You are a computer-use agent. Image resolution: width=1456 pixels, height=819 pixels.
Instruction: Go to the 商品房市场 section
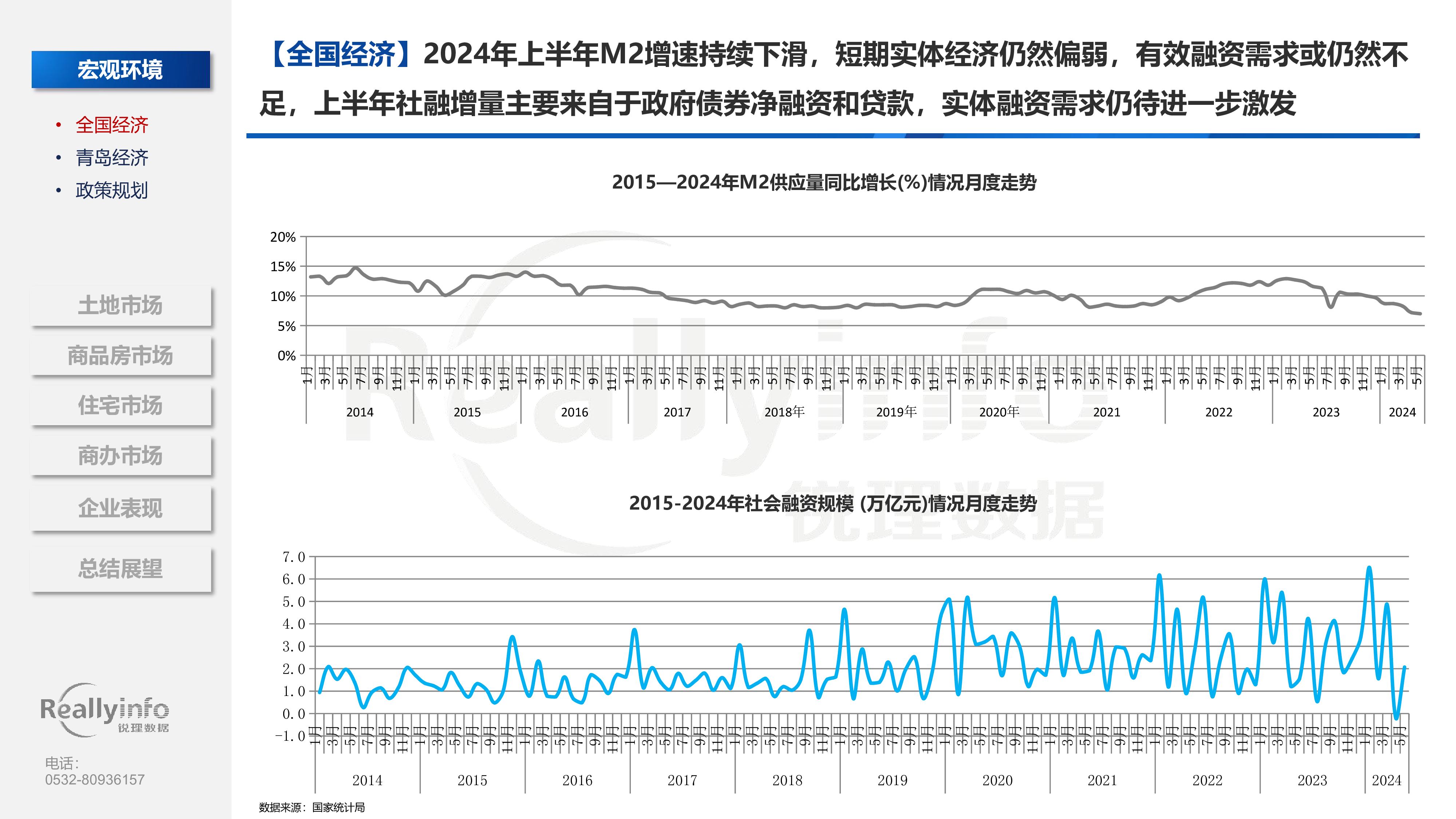point(120,356)
